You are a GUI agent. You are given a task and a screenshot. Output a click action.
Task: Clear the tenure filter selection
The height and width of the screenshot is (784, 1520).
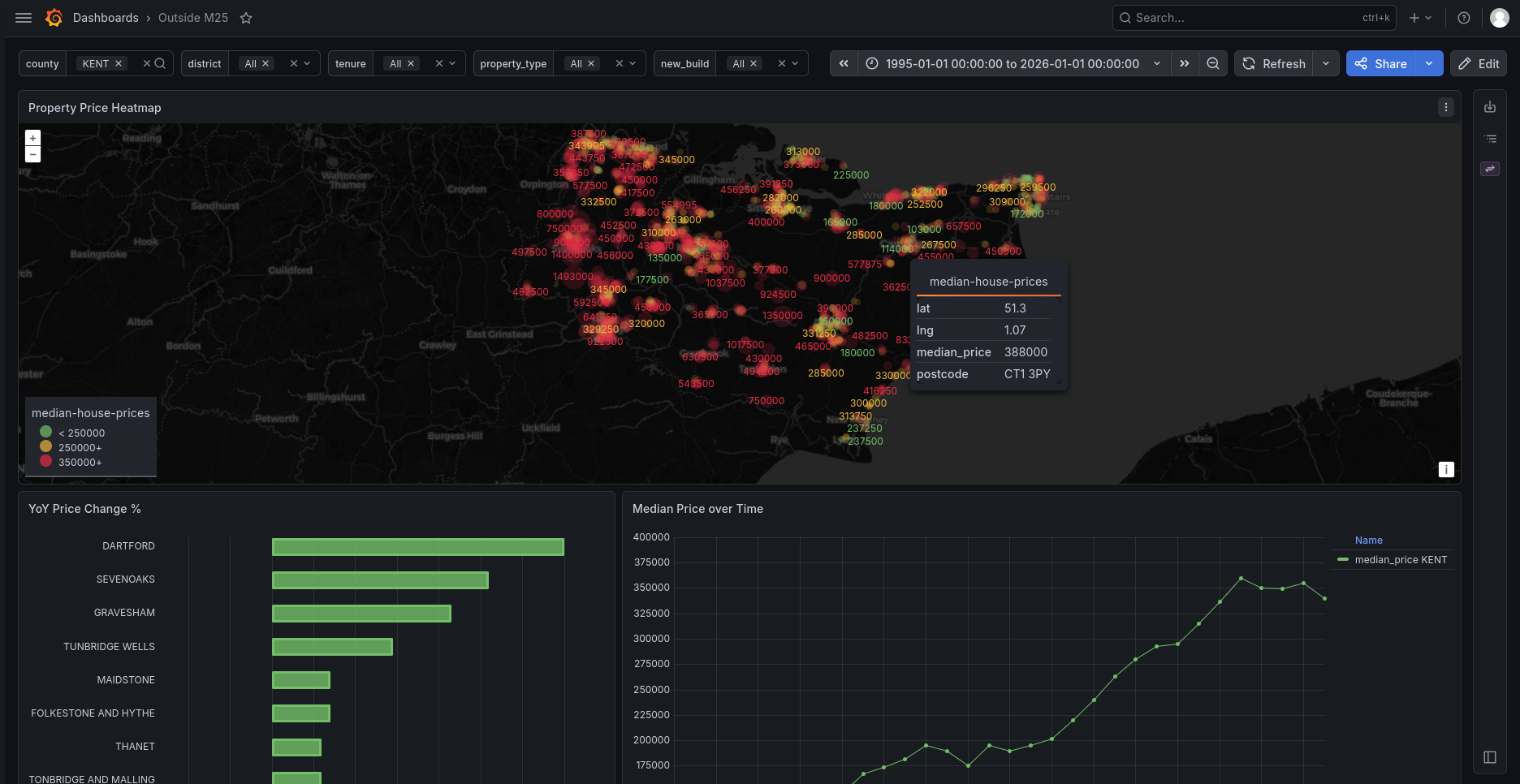(439, 63)
